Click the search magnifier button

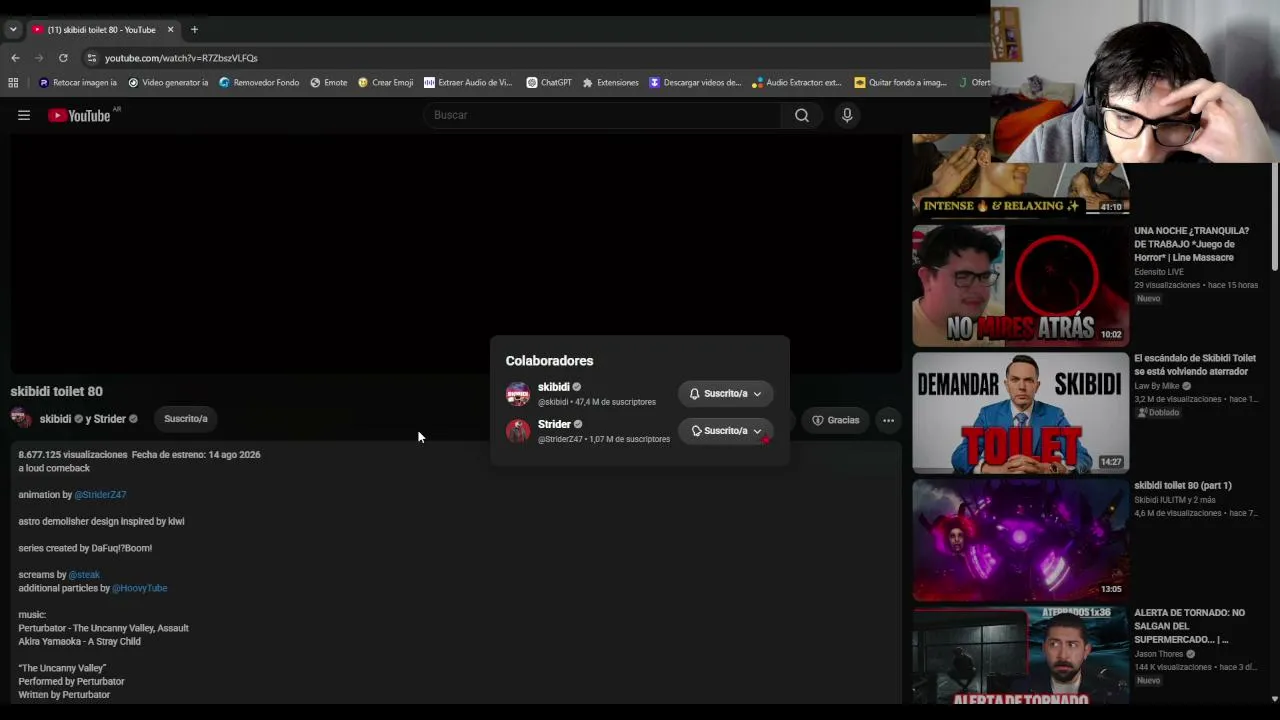click(x=802, y=115)
